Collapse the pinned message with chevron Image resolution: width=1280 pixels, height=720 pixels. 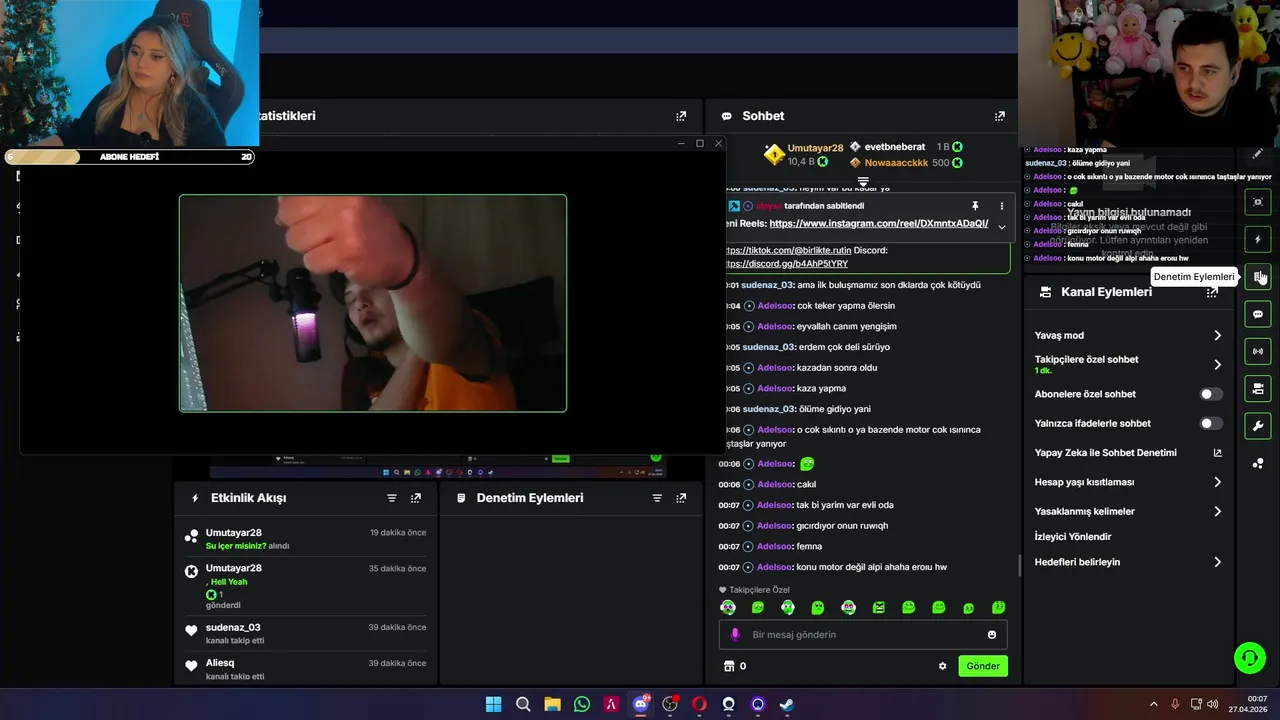click(1001, 227)
